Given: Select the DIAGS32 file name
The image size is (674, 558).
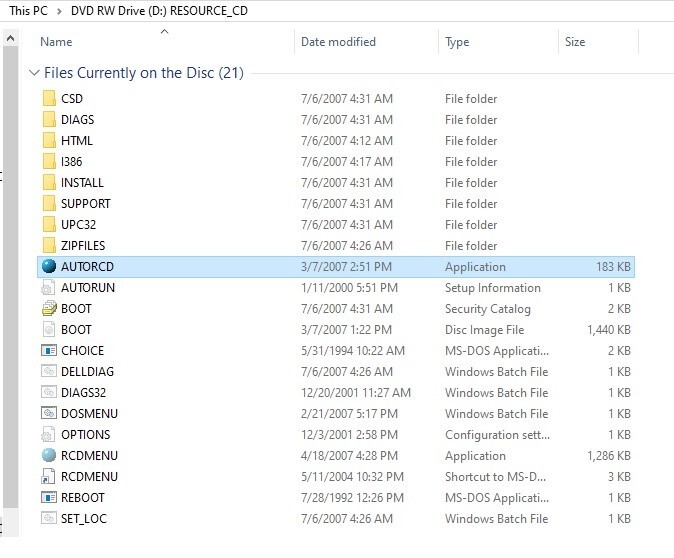Looking at the screenshot, I should pos(83,392).
